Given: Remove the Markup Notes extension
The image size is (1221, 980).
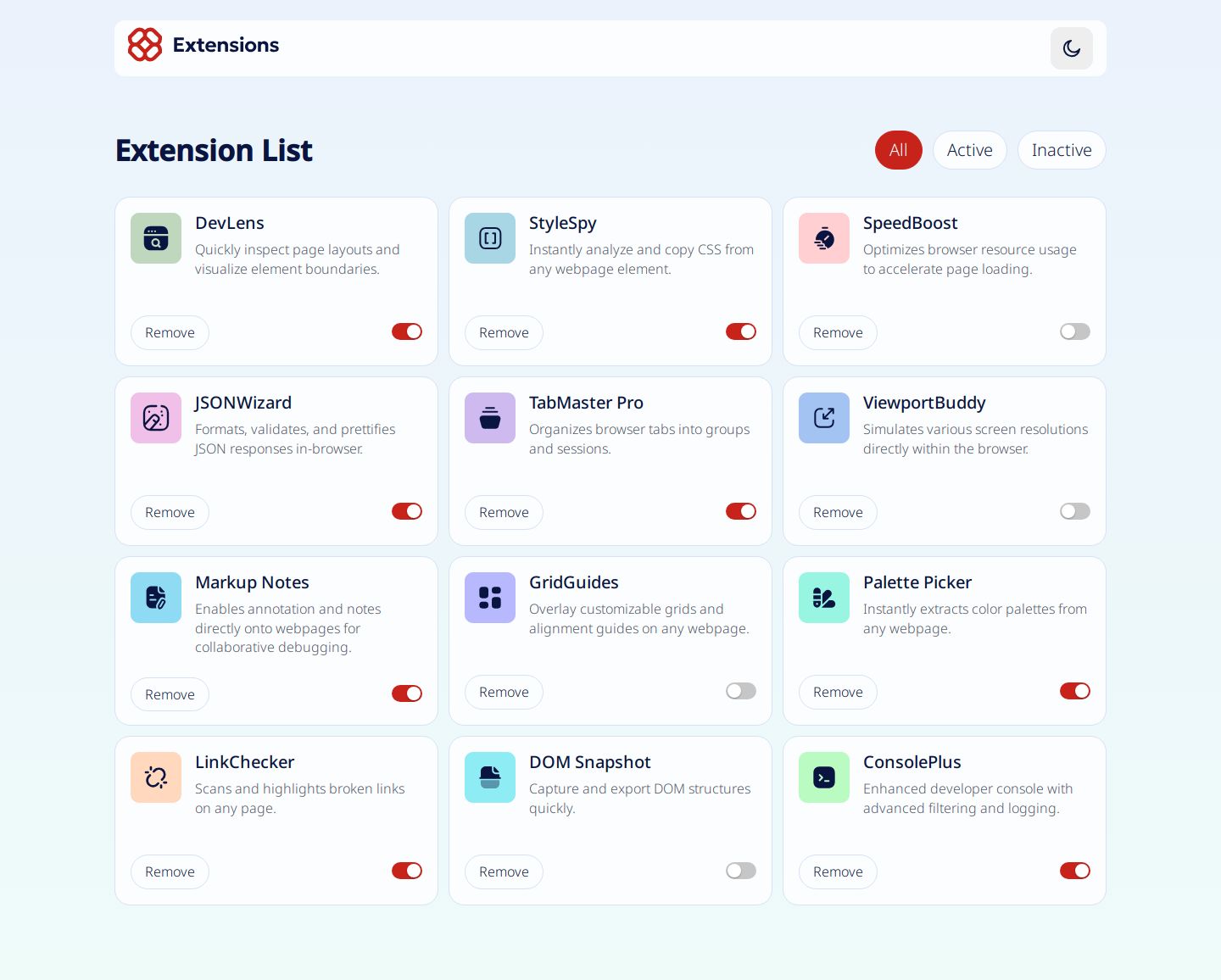Looking at the screenshot, I should pos(170,694).
